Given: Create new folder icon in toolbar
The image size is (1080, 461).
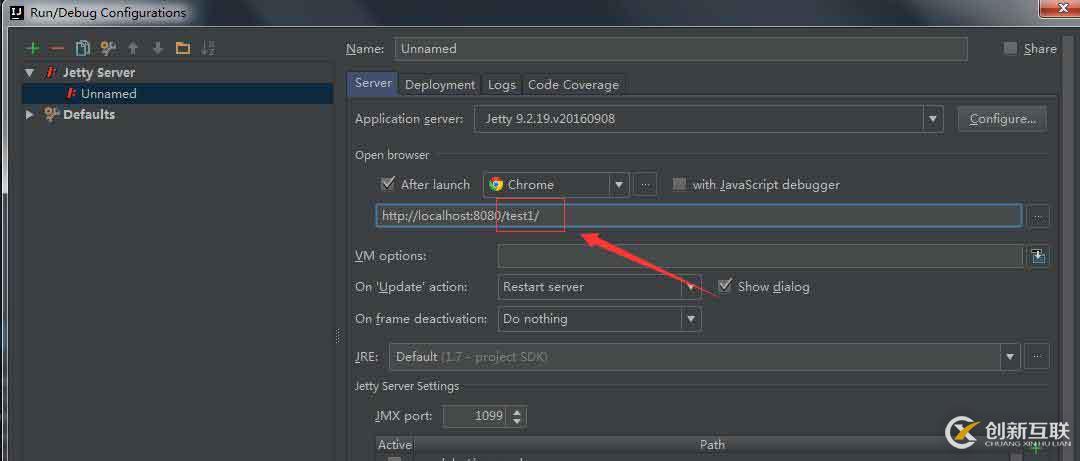Looking at the screenshot, I should (x=183, y=48).
